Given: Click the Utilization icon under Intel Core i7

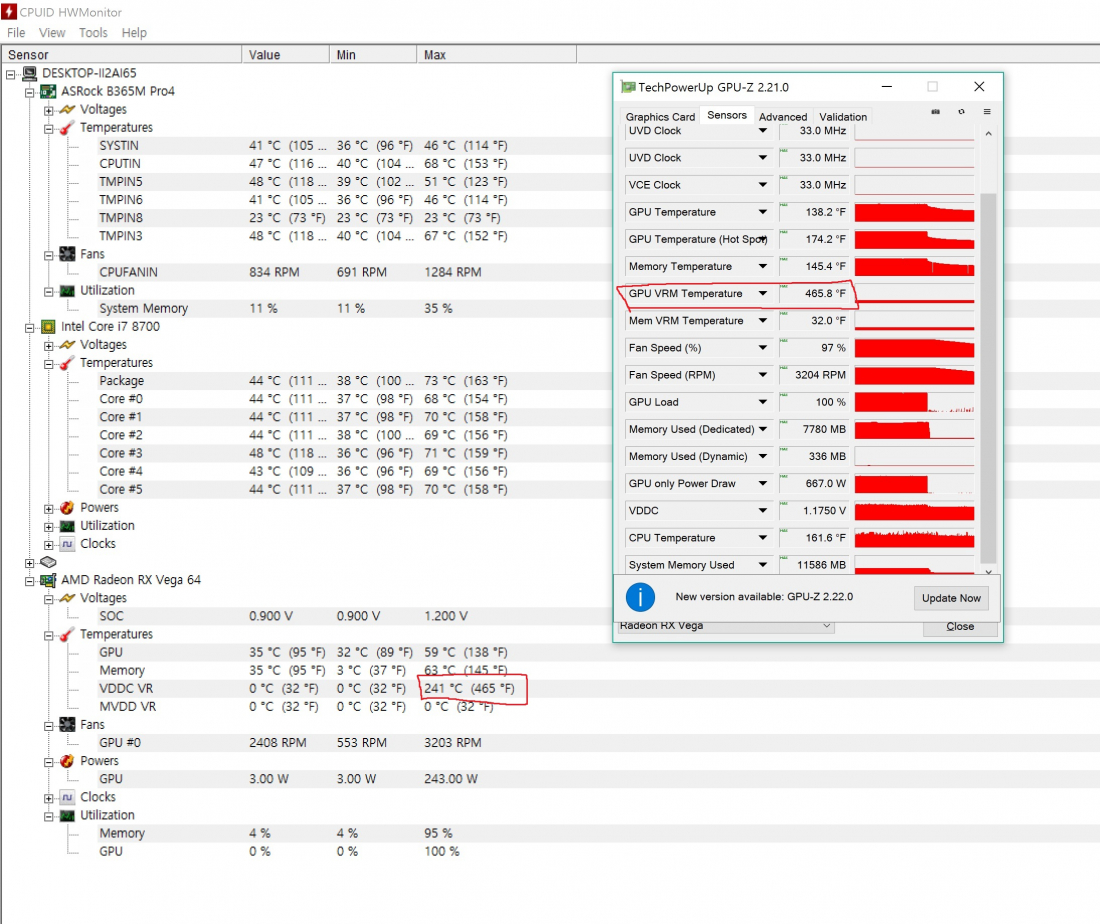Looking at the screenshot, I should coord(67,525).
